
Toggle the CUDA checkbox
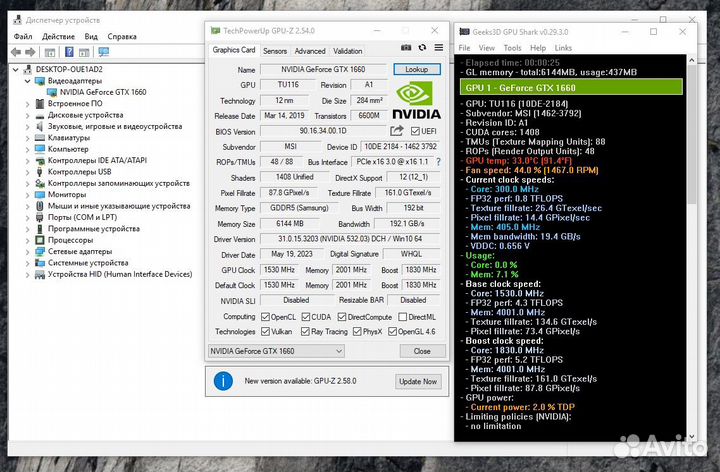[306, 317]
